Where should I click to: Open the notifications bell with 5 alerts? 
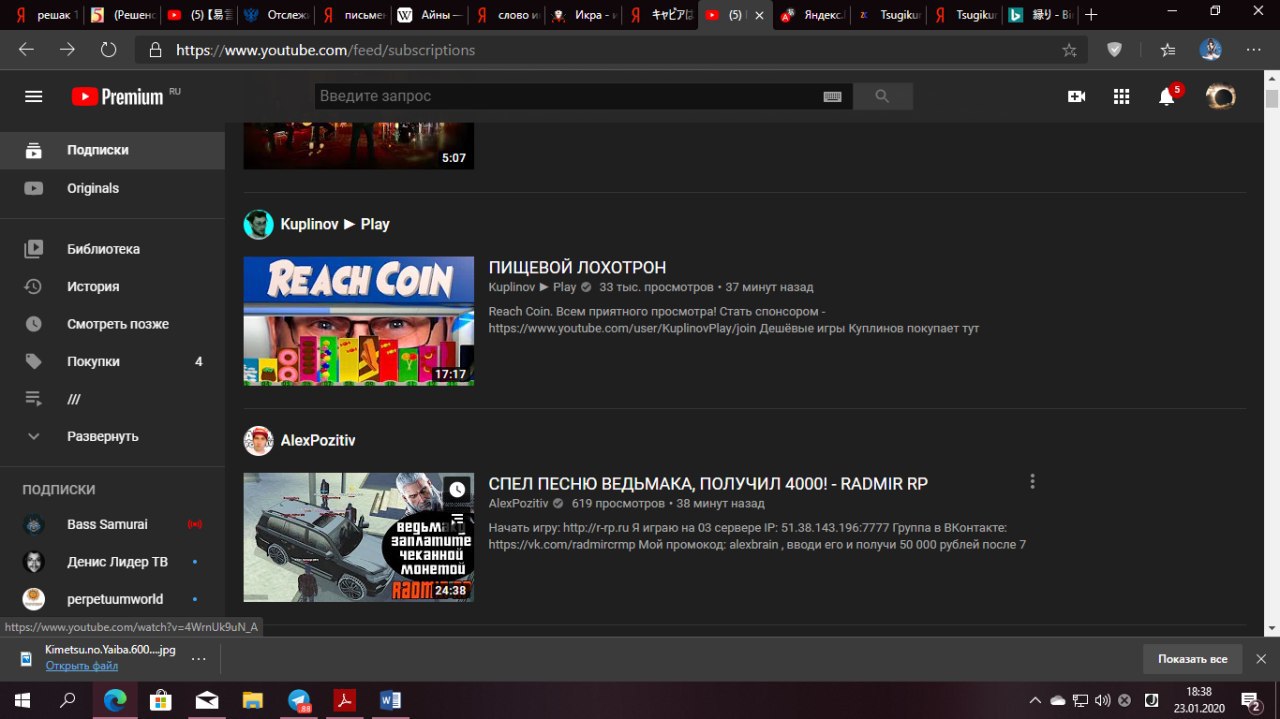1167,96
